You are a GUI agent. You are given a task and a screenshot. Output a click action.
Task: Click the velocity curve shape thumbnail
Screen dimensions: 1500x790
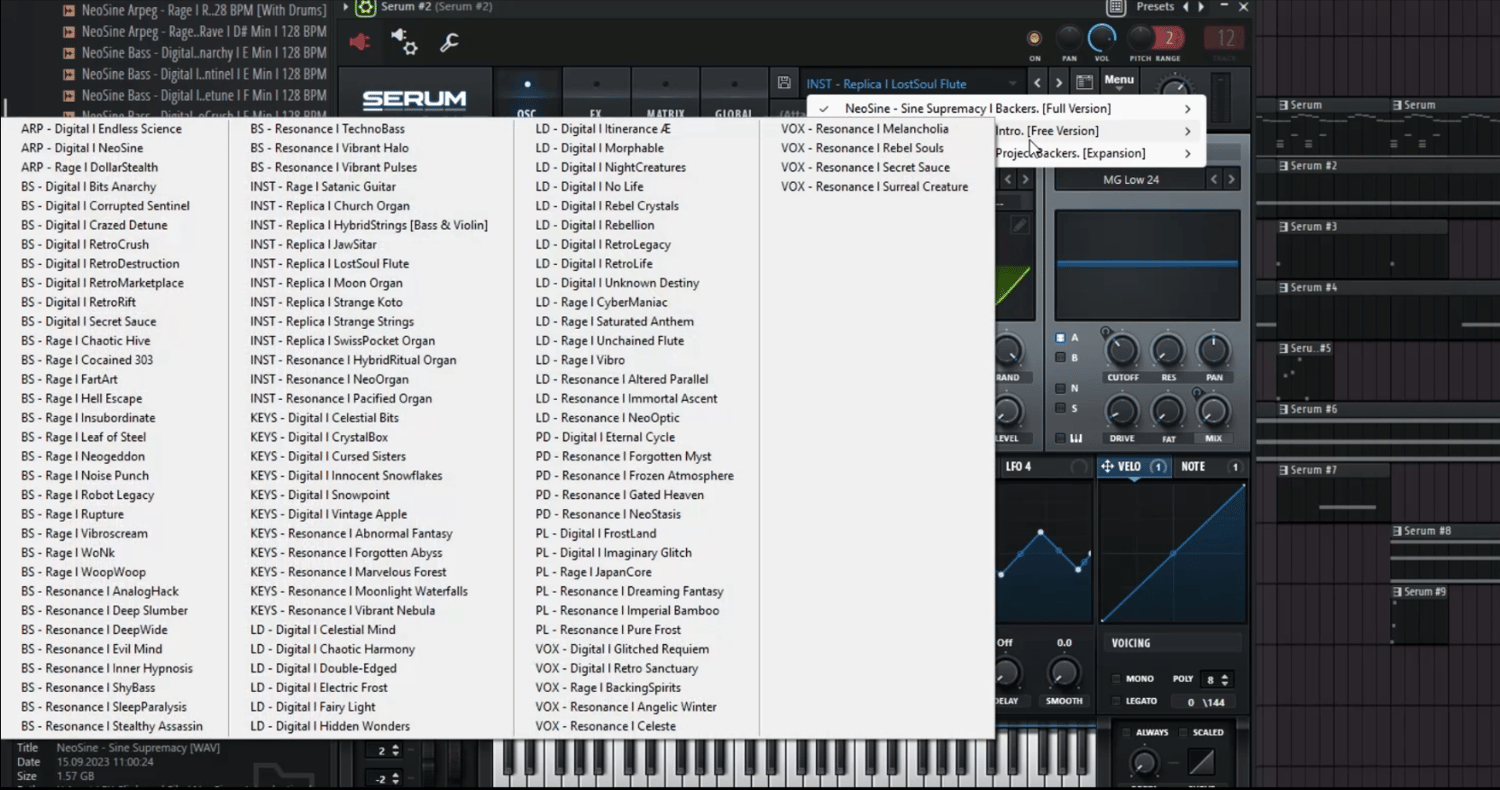click(x=1173, y=552)
